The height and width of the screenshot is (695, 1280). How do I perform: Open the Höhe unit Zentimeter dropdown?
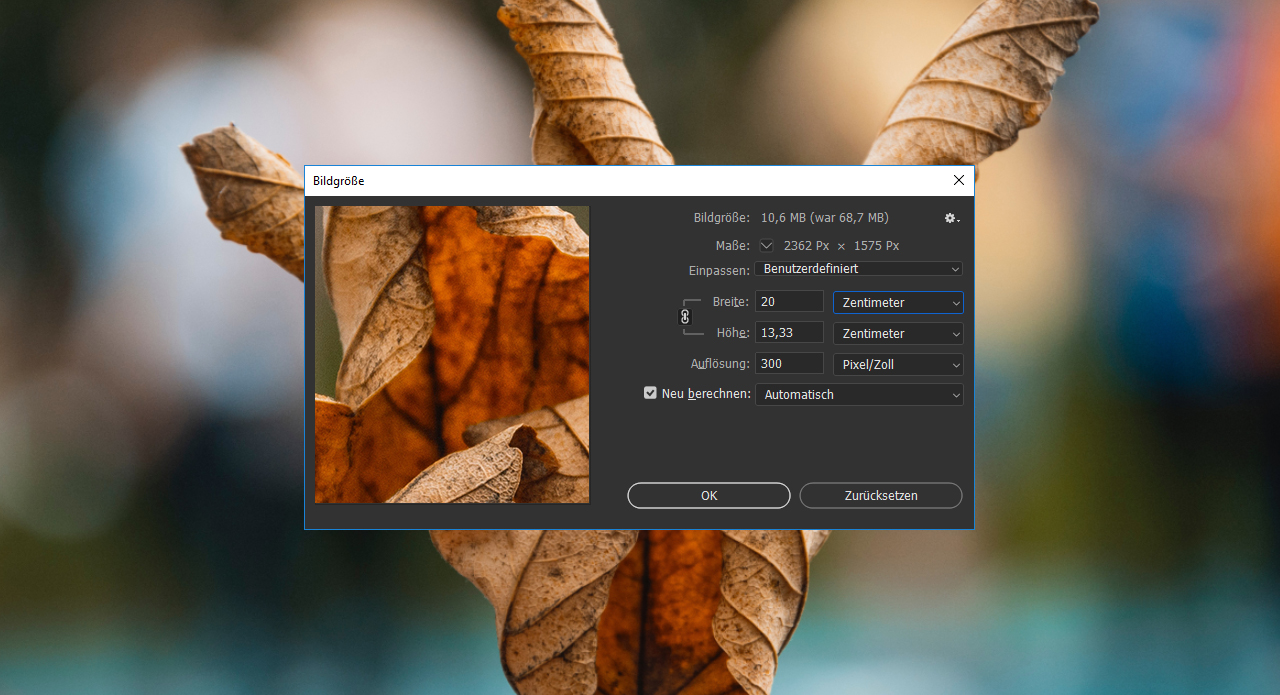(897, 334)
